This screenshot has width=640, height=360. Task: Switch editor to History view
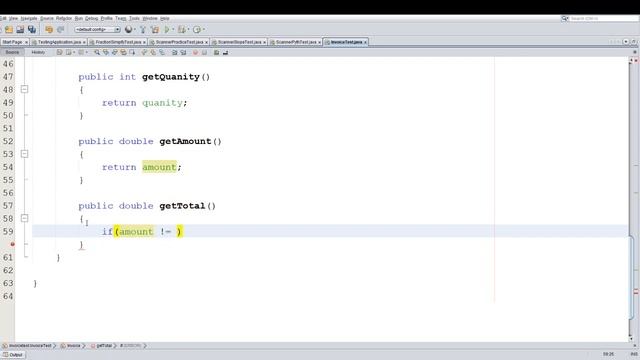pos(38,52)
